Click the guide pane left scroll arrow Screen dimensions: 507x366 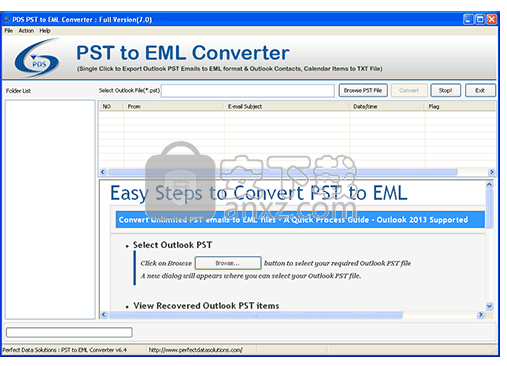[x=104, y=314]
